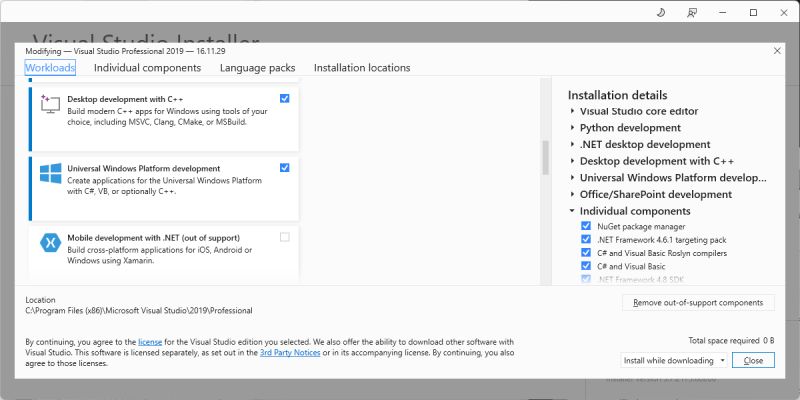800x400 pixels.
Task: Uncheck Desktop development with C++ workload
Action: click(285, 98)
